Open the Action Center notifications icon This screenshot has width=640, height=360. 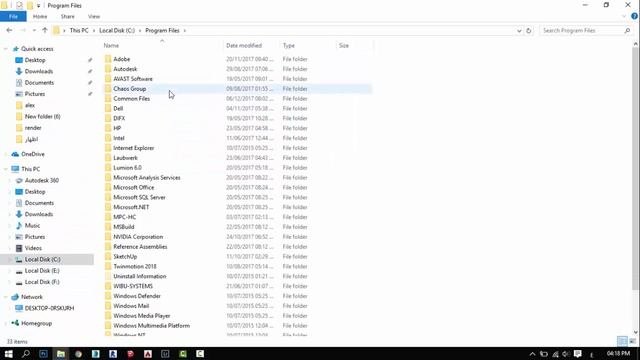[577, 354]
